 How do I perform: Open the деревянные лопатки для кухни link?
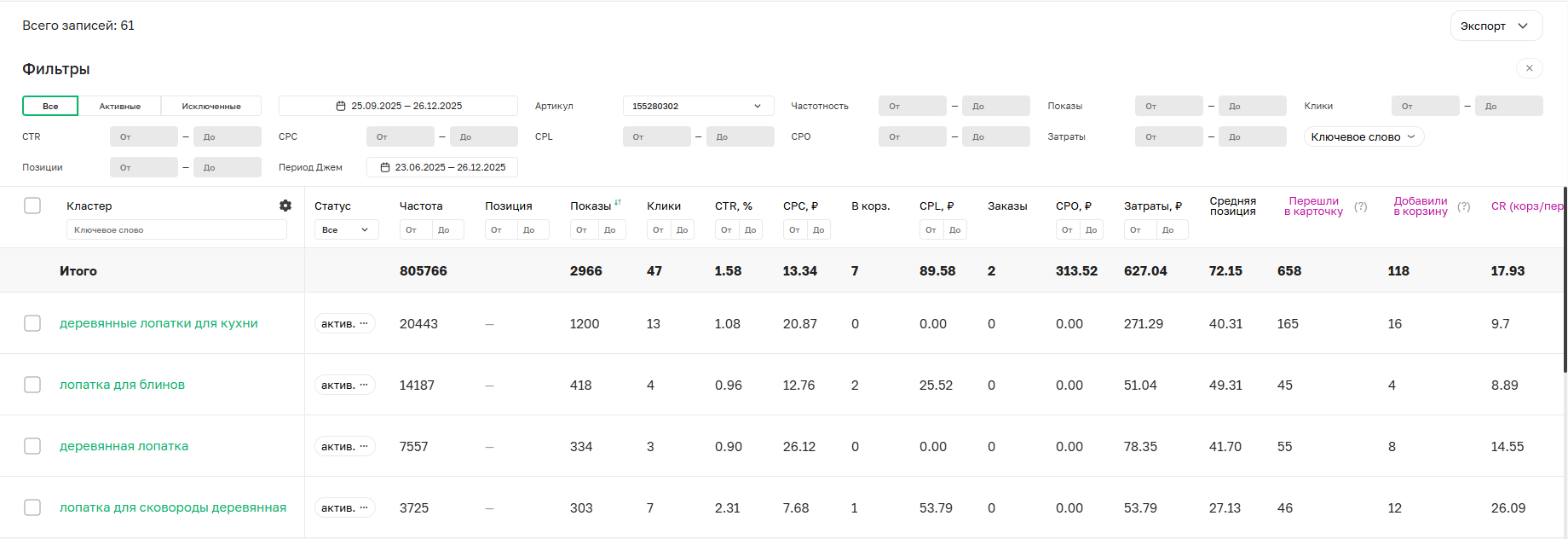point(159,323)
